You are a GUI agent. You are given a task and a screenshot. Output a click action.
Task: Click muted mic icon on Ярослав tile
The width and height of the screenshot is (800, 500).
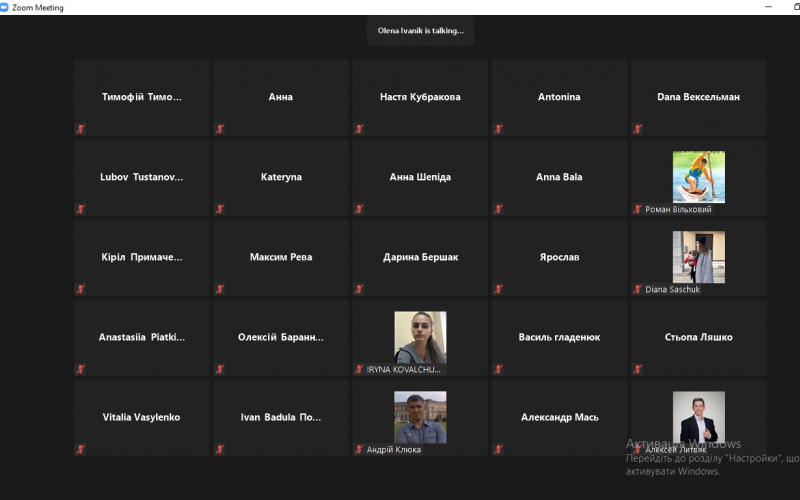pyautogui.click(x=498, y=289)
